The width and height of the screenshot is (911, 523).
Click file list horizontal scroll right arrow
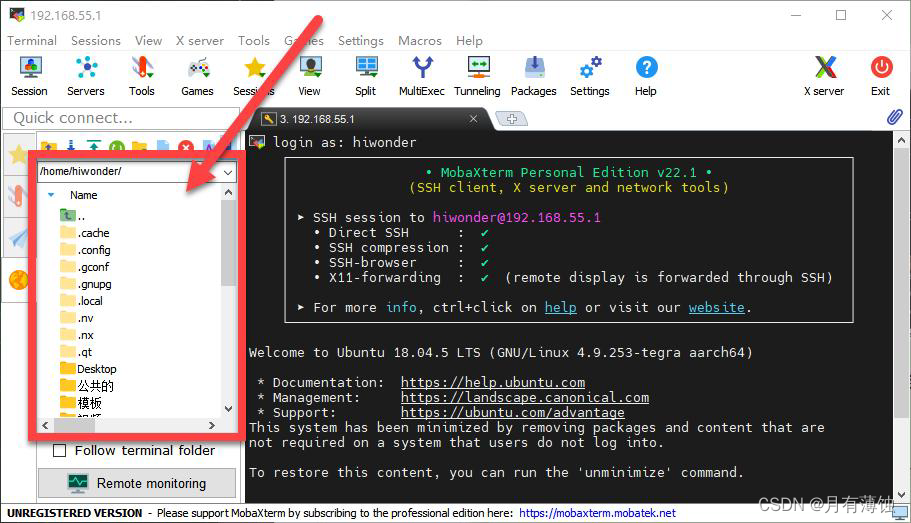212,425
